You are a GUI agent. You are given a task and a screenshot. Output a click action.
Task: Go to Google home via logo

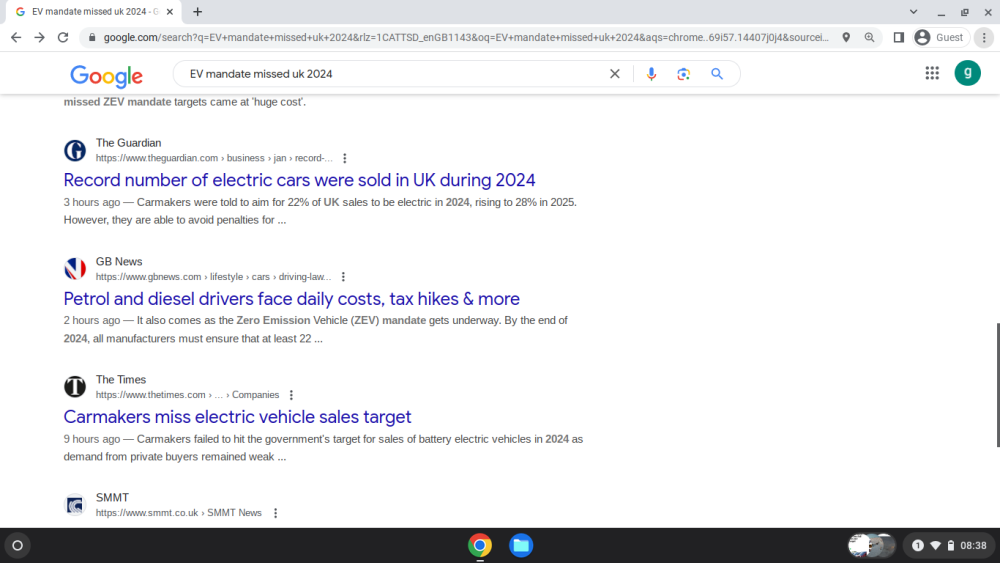(107, 75)
